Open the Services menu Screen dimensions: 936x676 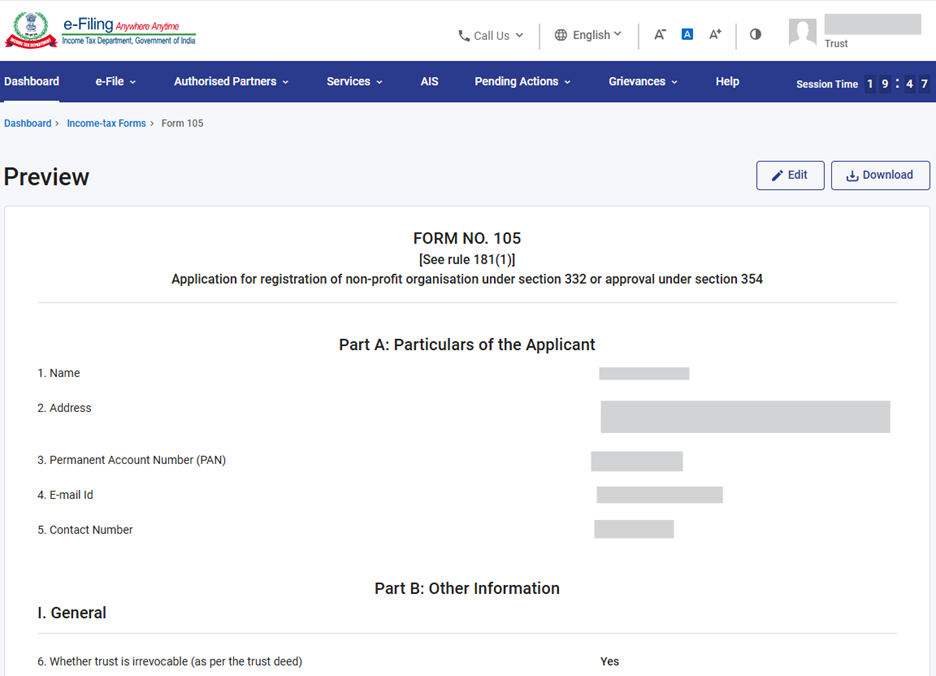click(x=354, y=82)
